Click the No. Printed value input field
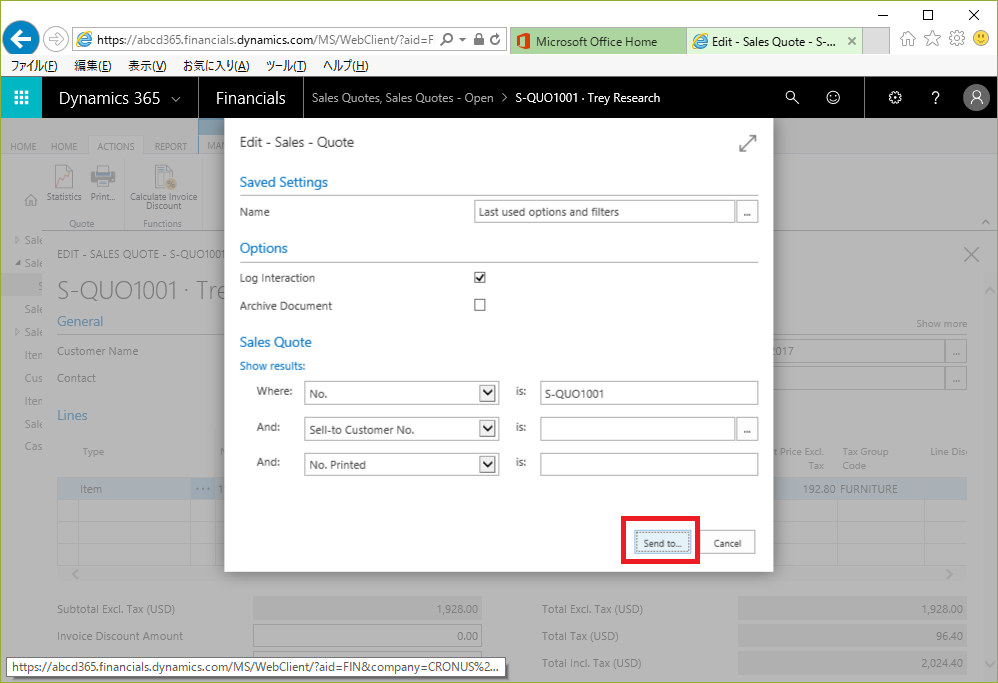The width and height of the screenshot is (998, 683). [649, 465]
